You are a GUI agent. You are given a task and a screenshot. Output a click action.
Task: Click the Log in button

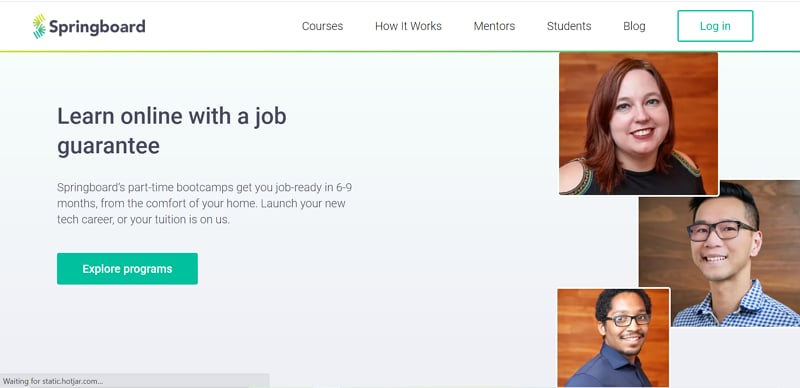point(715,26)
